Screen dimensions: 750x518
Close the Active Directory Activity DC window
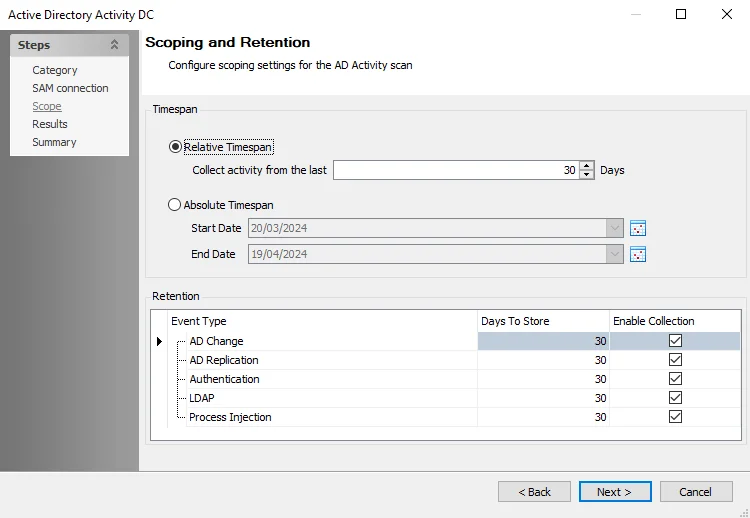[x=727, y=14]
